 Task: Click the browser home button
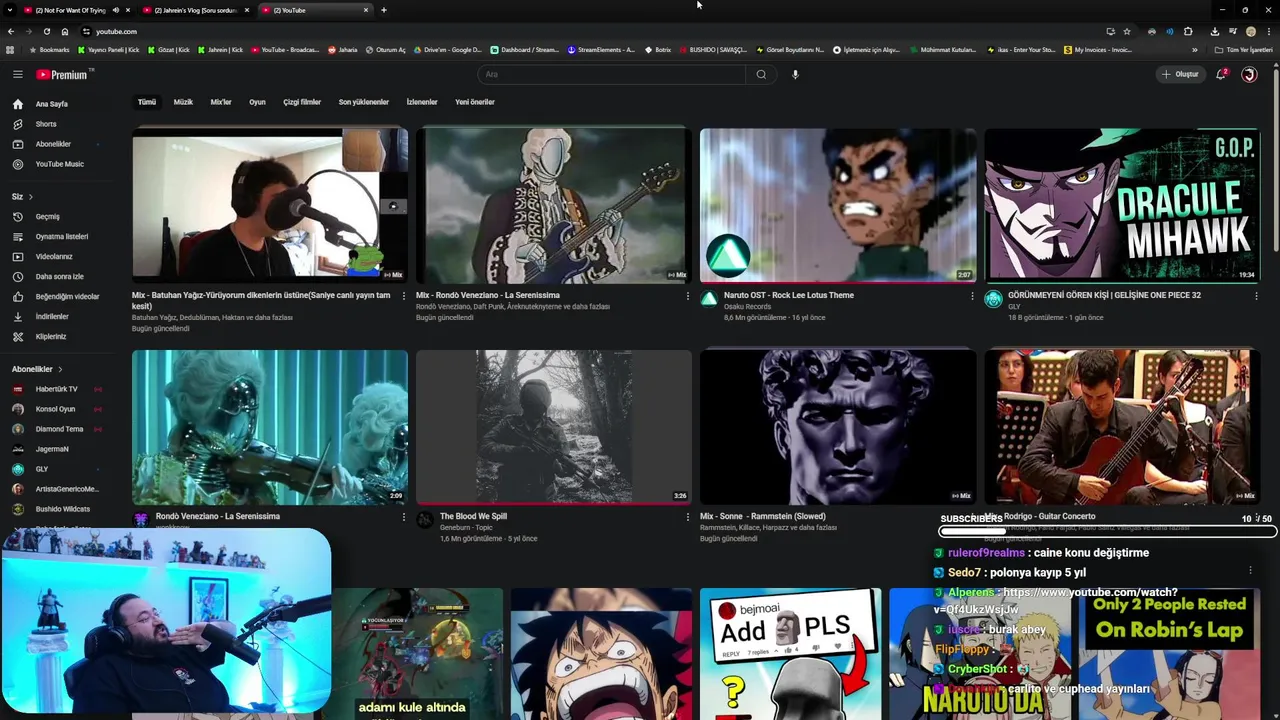coord(65,31)
